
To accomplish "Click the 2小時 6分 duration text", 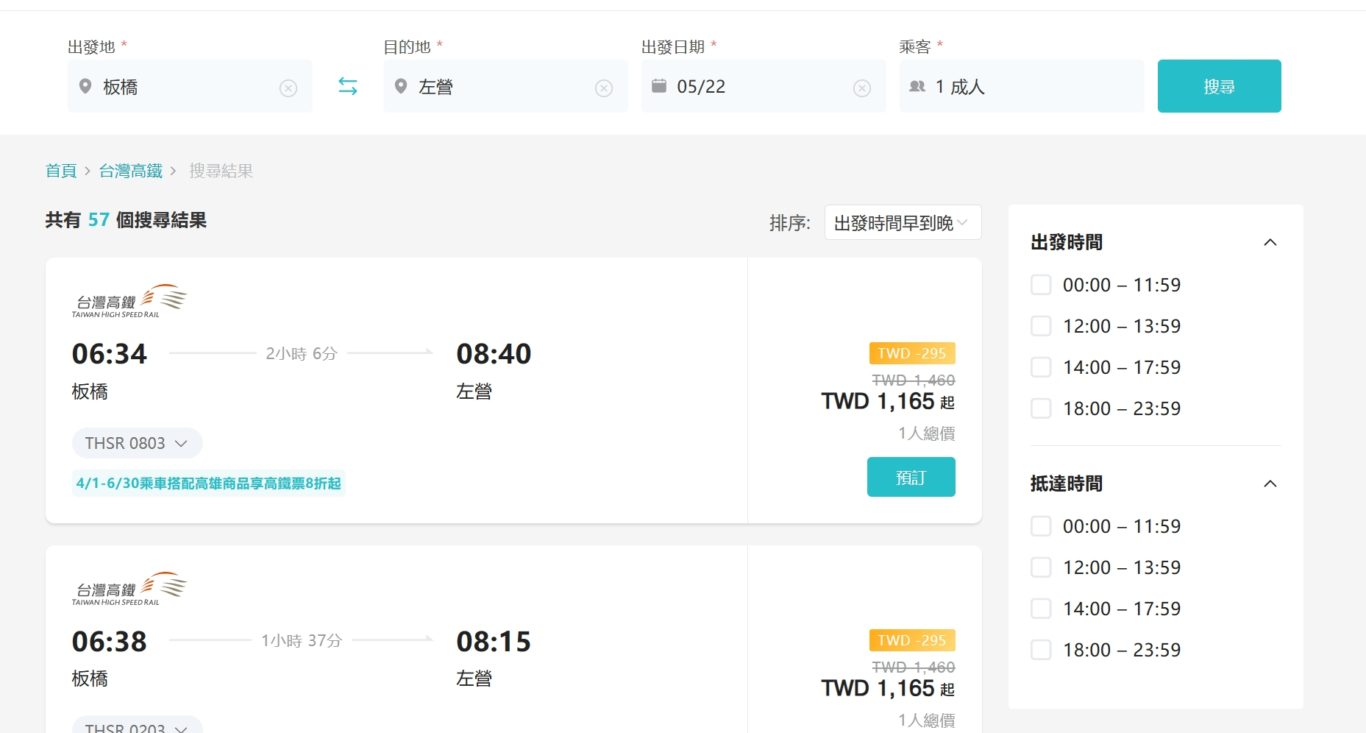I will (x=301, y=353).
